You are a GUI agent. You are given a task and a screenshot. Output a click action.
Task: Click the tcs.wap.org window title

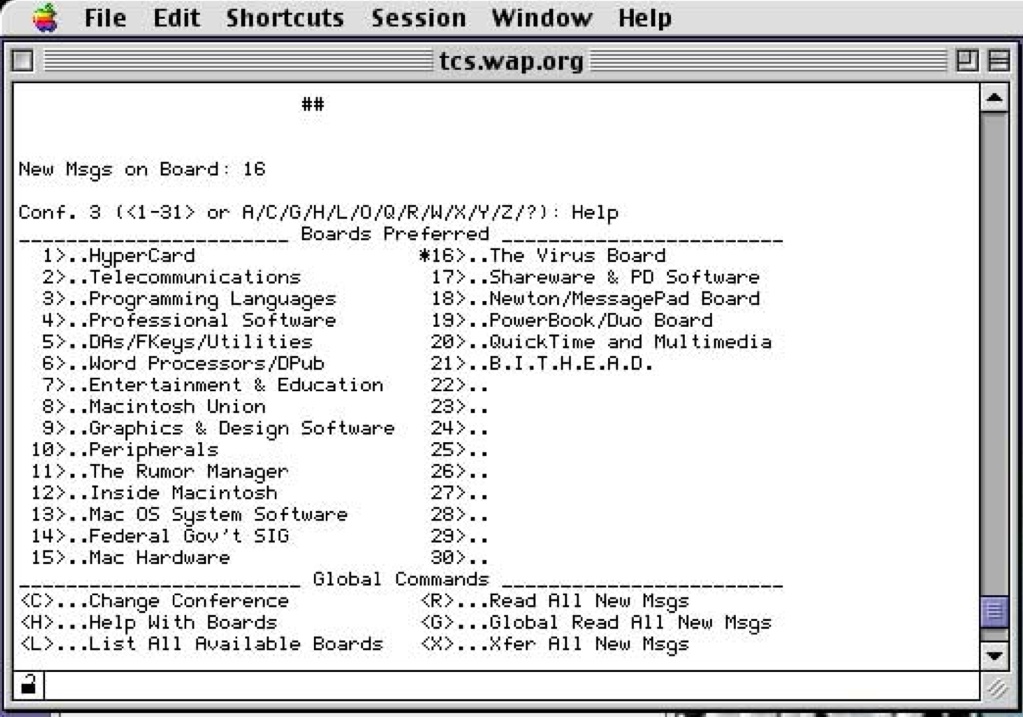[511, 61]
